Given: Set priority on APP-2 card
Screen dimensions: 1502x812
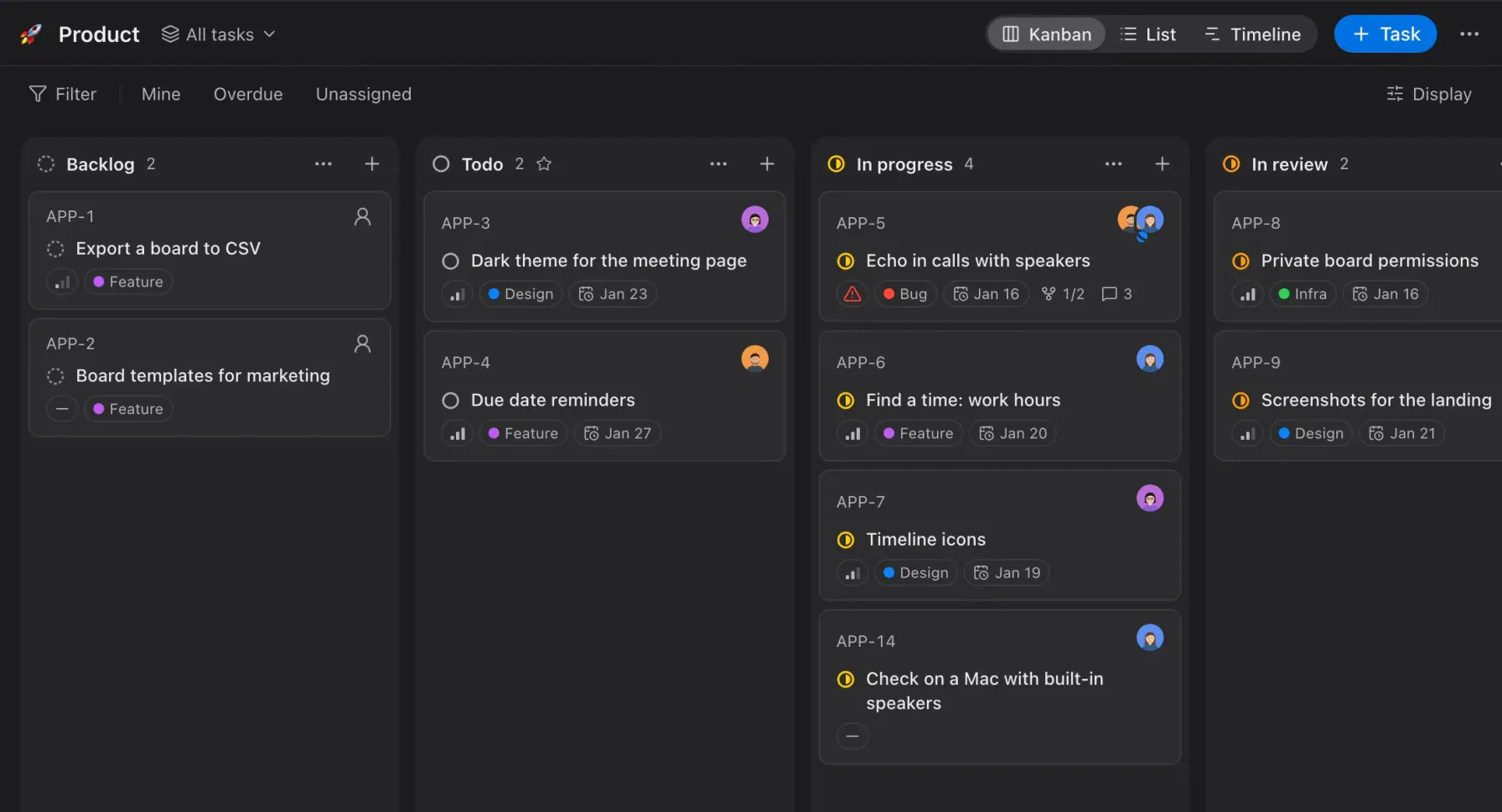Looking at the screenshot, I should (62, 410).
